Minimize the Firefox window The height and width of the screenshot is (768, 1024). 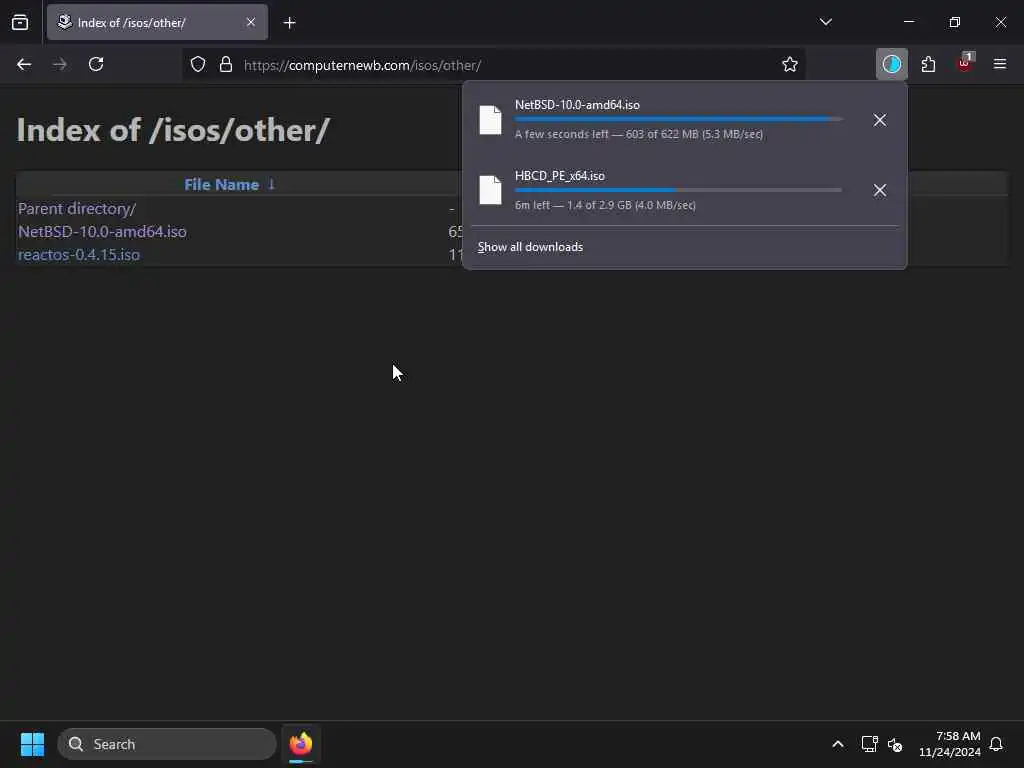point(908,22)
